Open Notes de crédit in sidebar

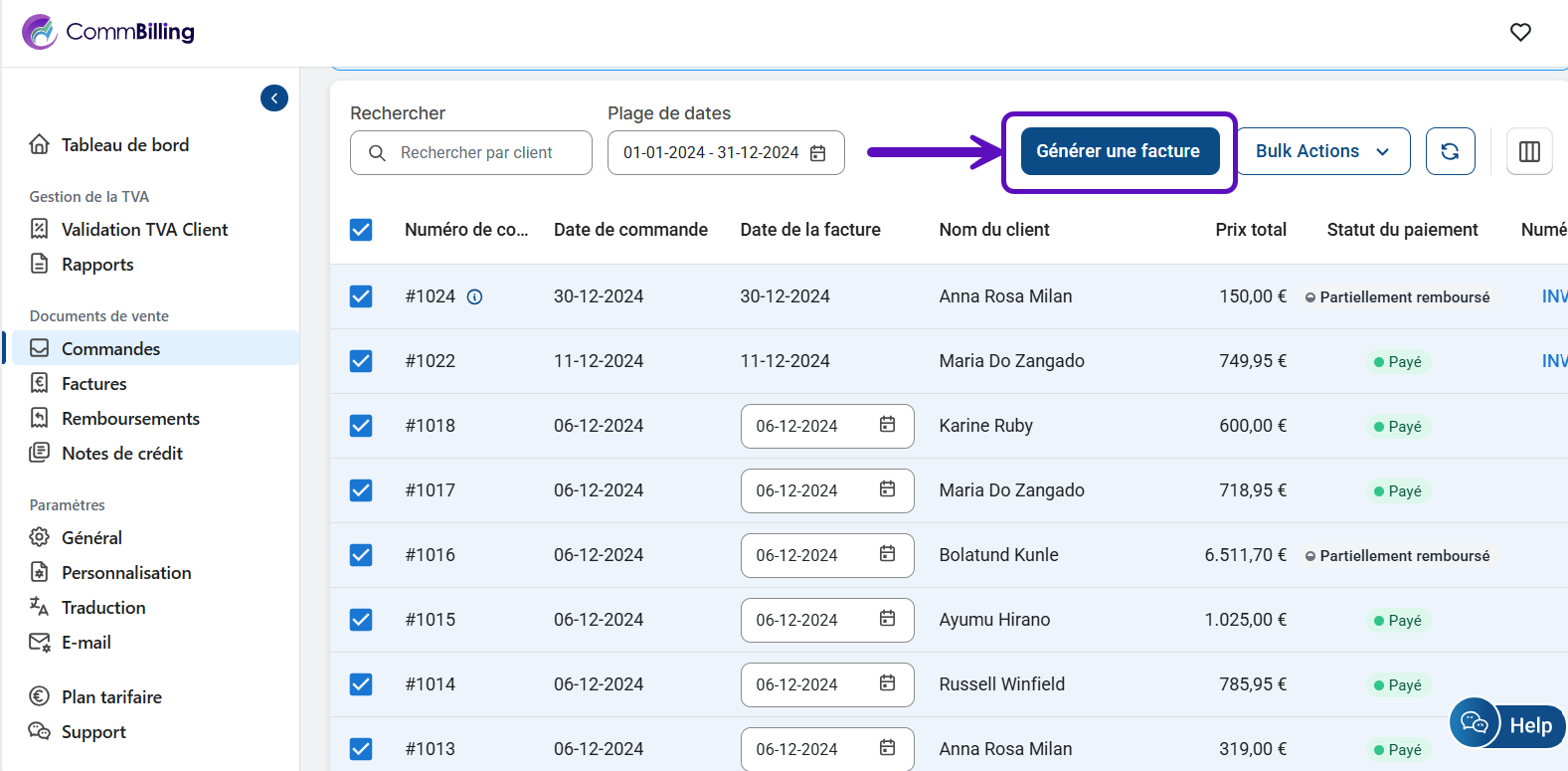click(121, 454)
